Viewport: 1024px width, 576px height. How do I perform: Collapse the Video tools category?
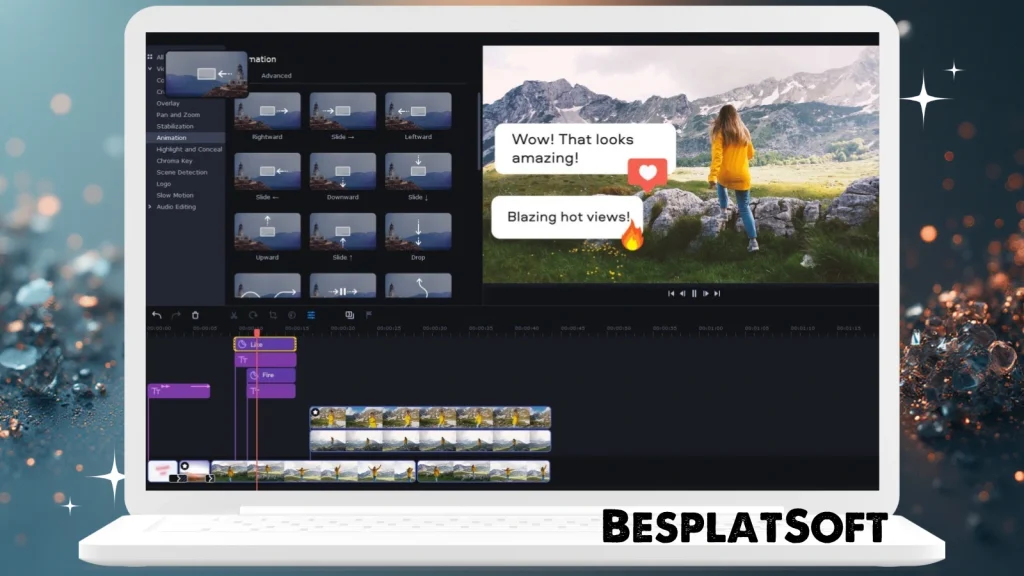point(149,70)
